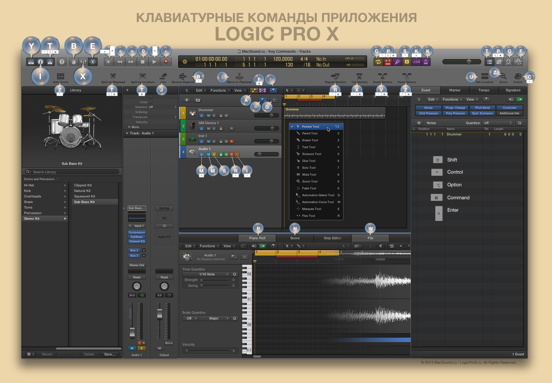Click the Split by Locators toolbar icon

coord(142,76)
